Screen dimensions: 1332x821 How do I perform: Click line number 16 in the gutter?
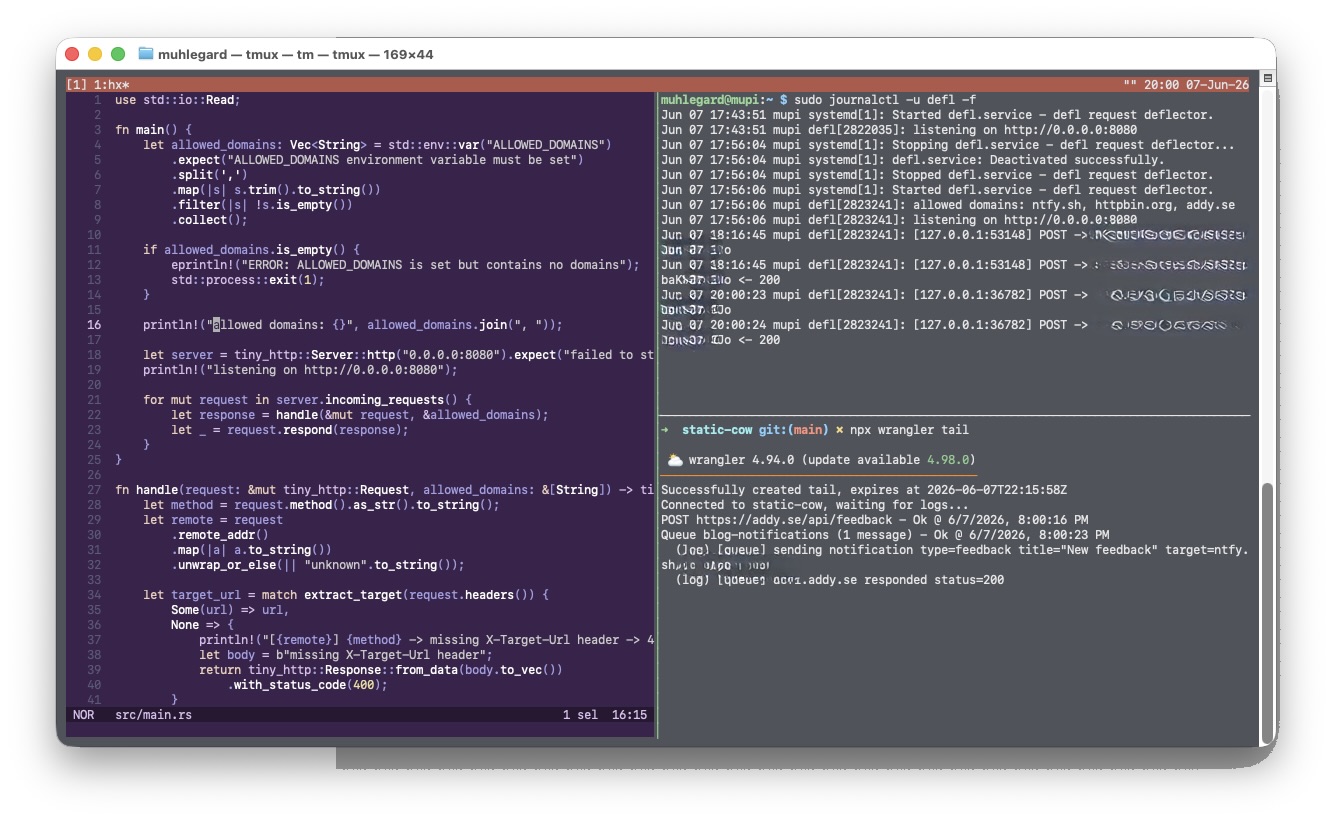tap(94, 325)
